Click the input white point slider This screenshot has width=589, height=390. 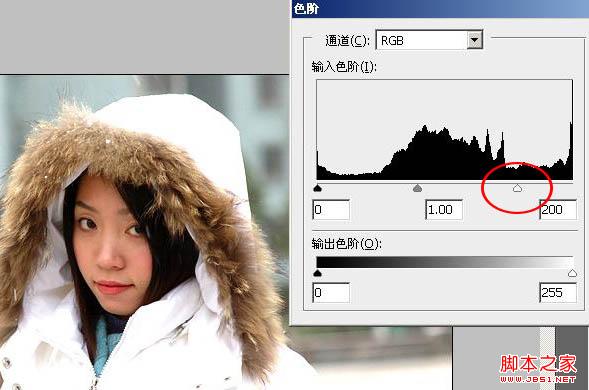517,188
